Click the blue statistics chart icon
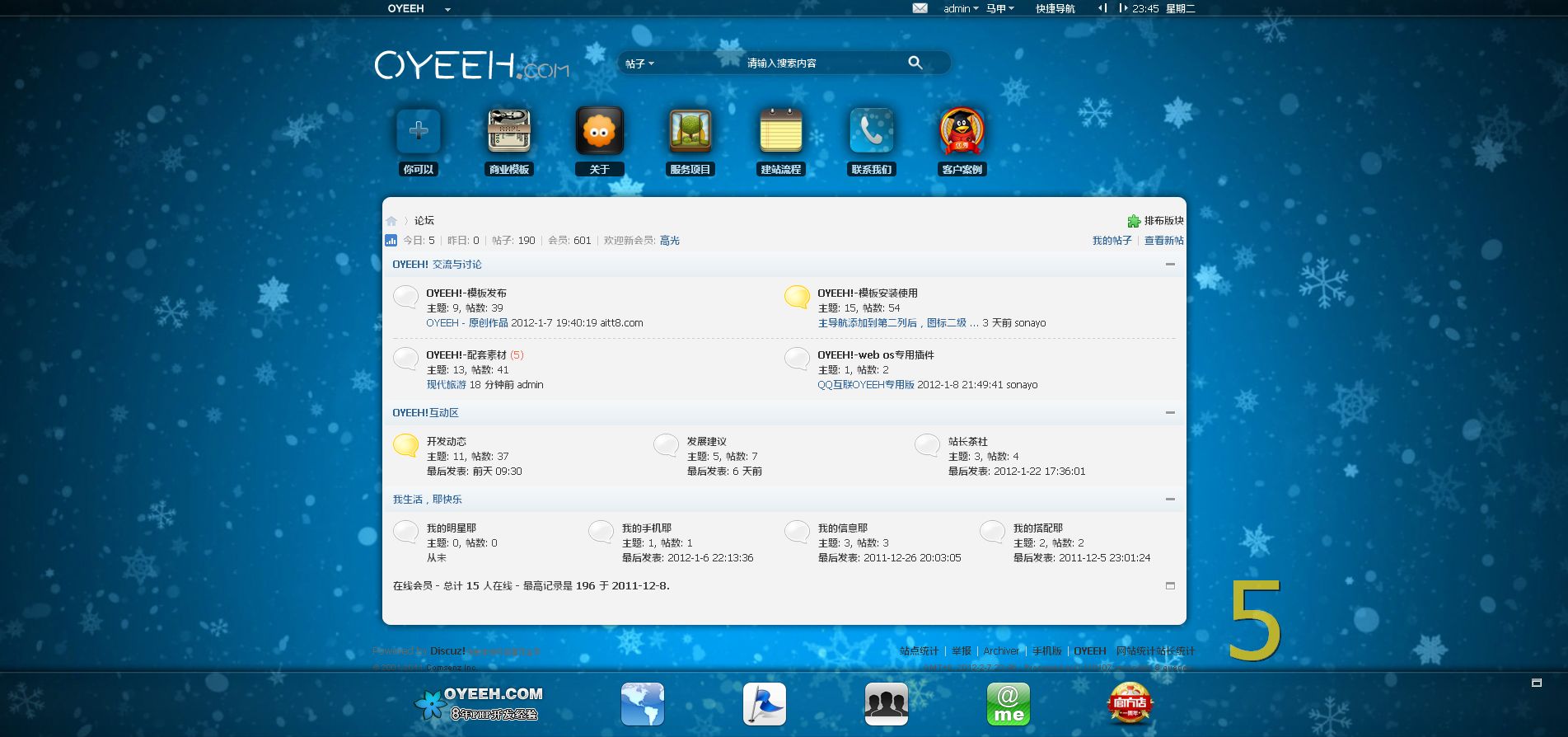 [391, 241]
